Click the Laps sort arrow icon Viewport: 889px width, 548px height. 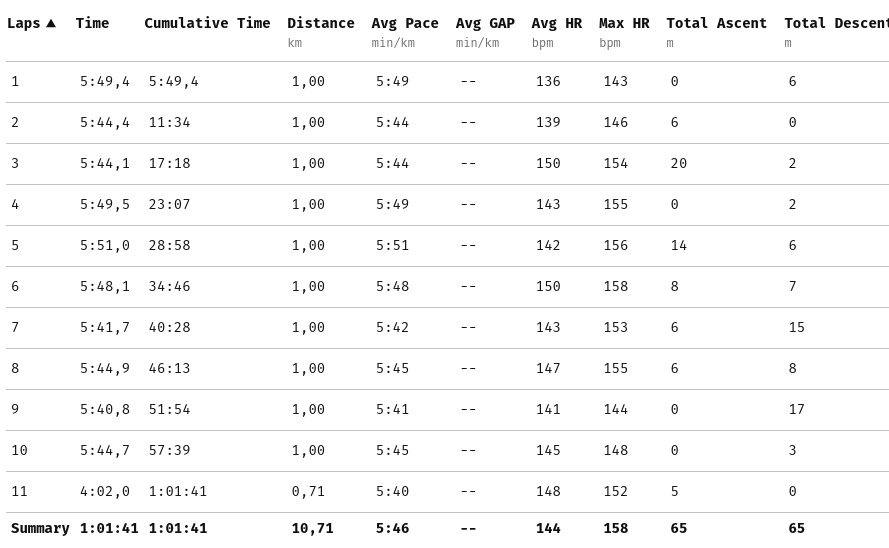pos(51,23)
